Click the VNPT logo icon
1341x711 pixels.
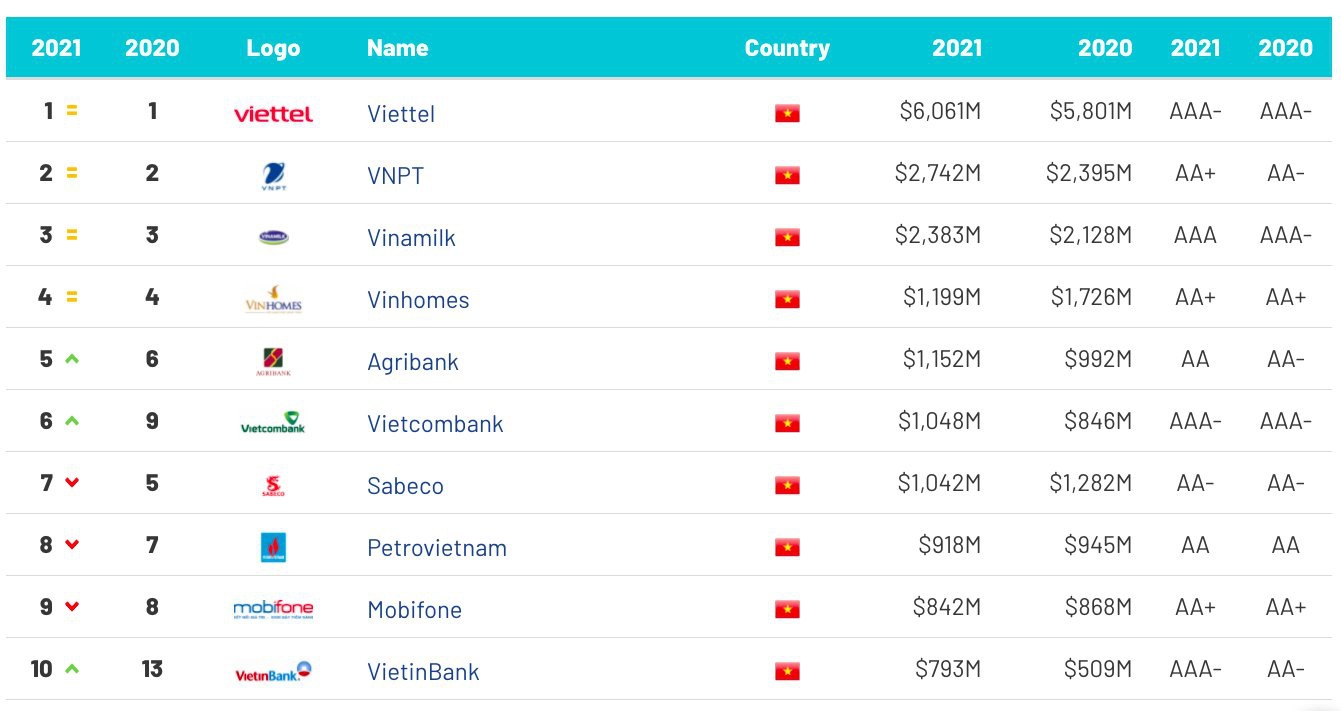click(x=273, y=176)
